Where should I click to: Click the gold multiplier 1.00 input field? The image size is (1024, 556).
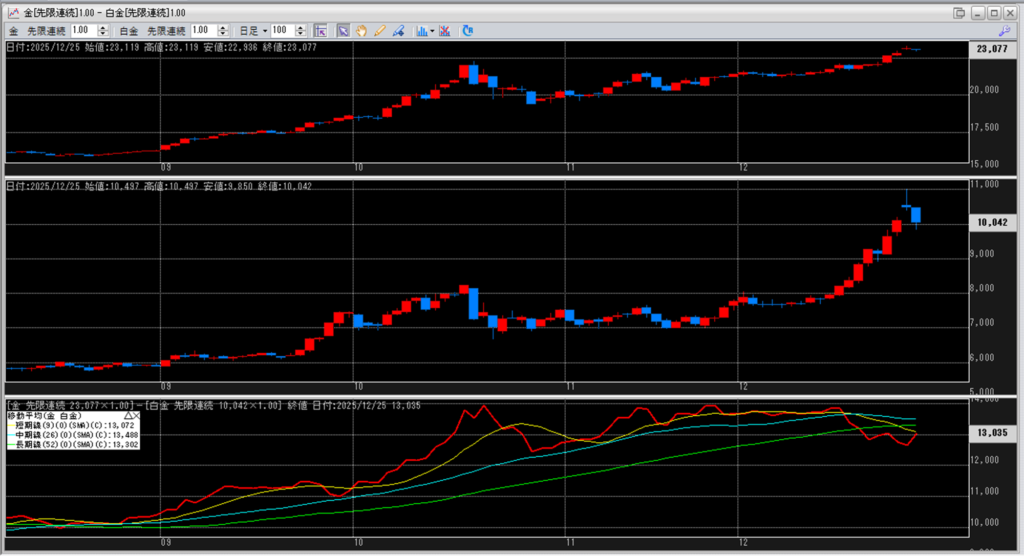click(x=86, y=31)
